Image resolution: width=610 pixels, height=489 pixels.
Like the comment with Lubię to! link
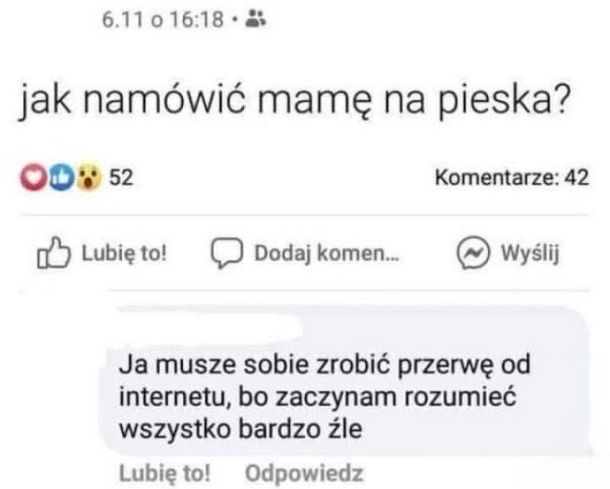165,473
